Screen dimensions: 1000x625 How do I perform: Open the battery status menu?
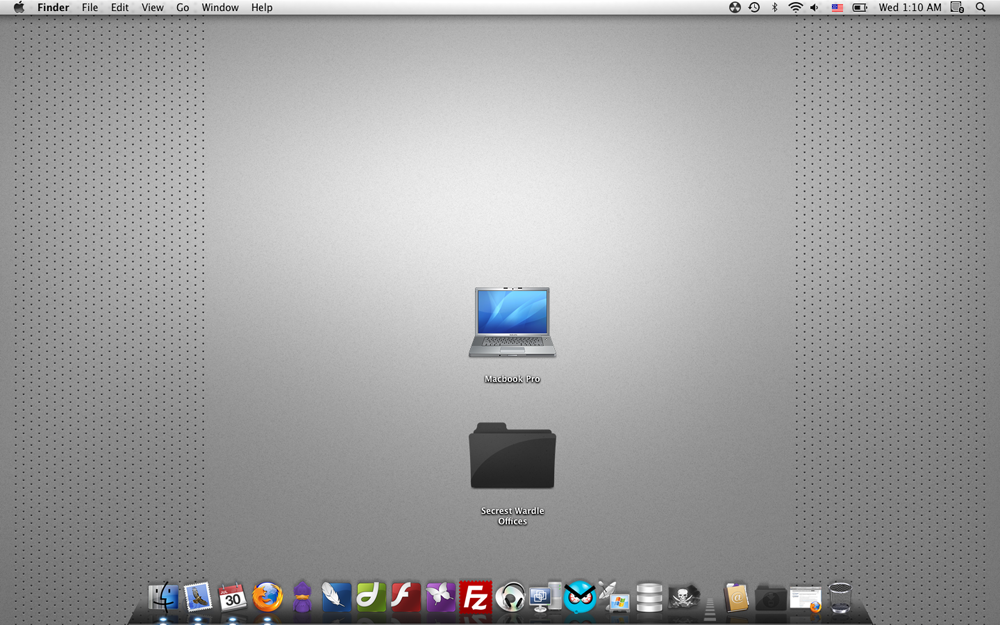pos(859,7)
